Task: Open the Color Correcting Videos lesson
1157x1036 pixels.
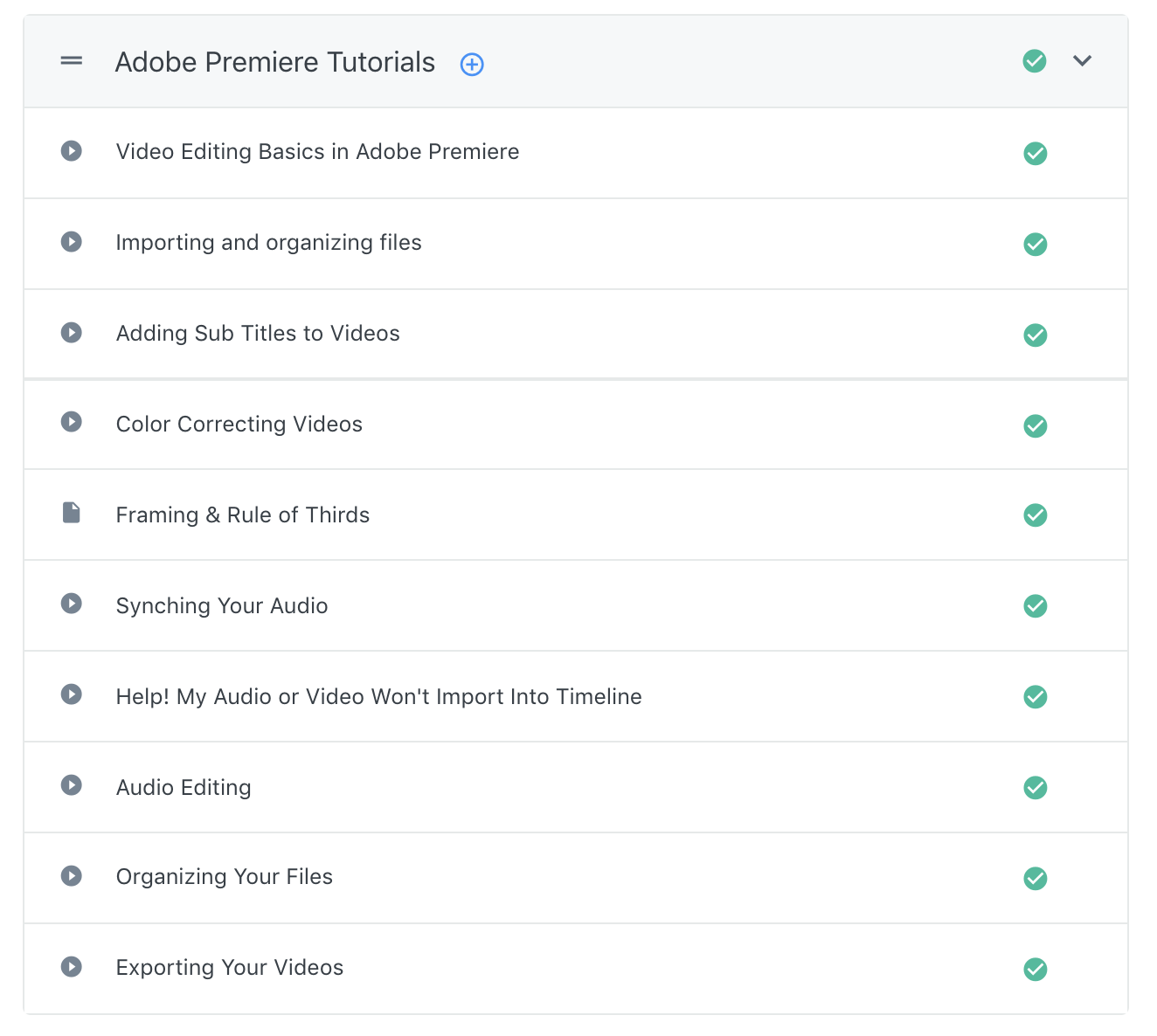Action: [x=239, y=425]
